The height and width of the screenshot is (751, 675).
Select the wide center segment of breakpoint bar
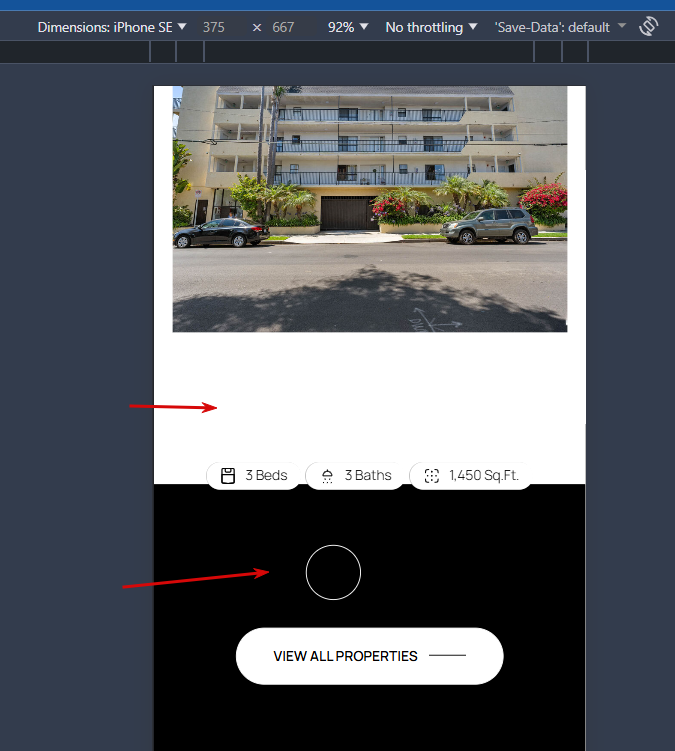click(x=368, y=52)
